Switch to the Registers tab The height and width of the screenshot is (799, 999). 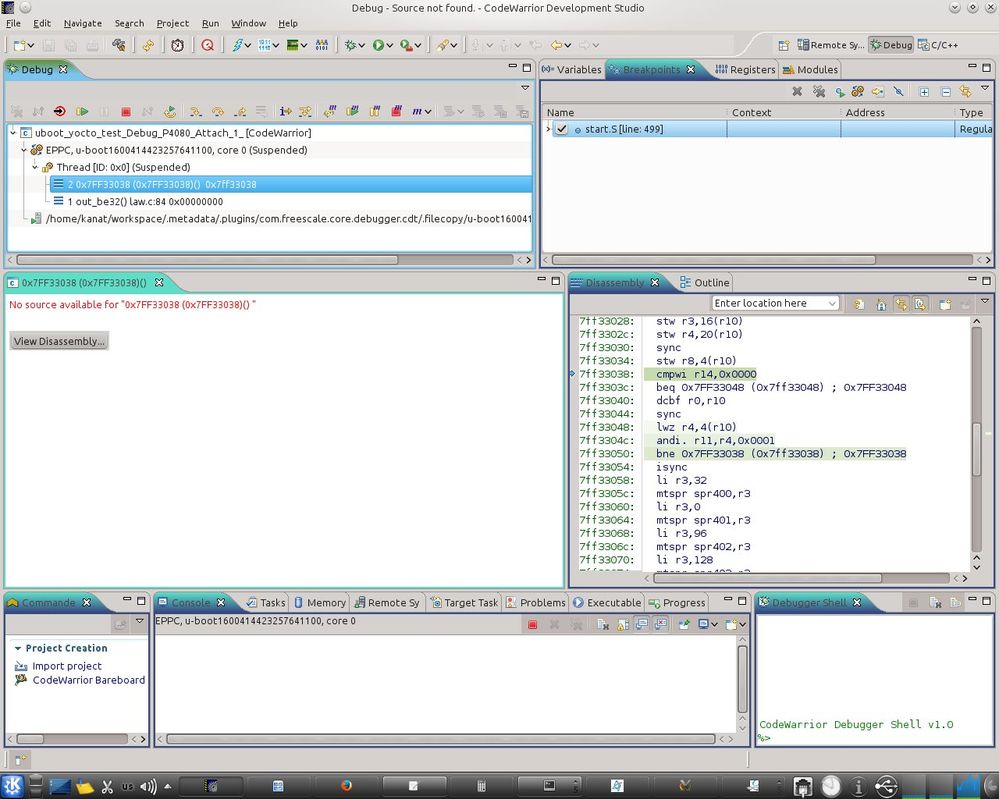(x=745, y=69)
